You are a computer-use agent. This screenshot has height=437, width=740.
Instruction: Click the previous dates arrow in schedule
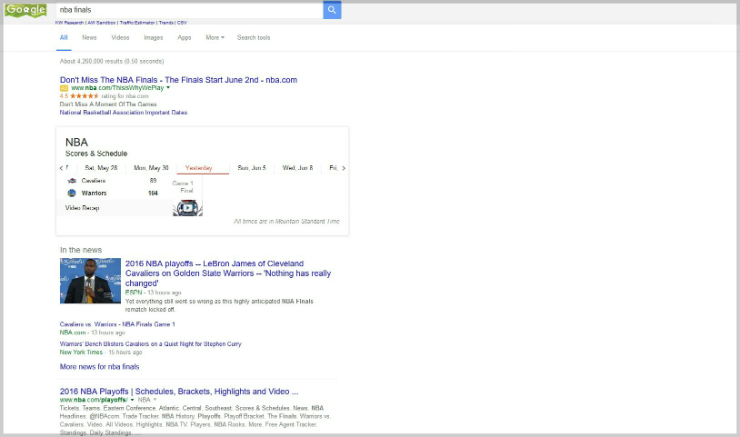[61, 168]
